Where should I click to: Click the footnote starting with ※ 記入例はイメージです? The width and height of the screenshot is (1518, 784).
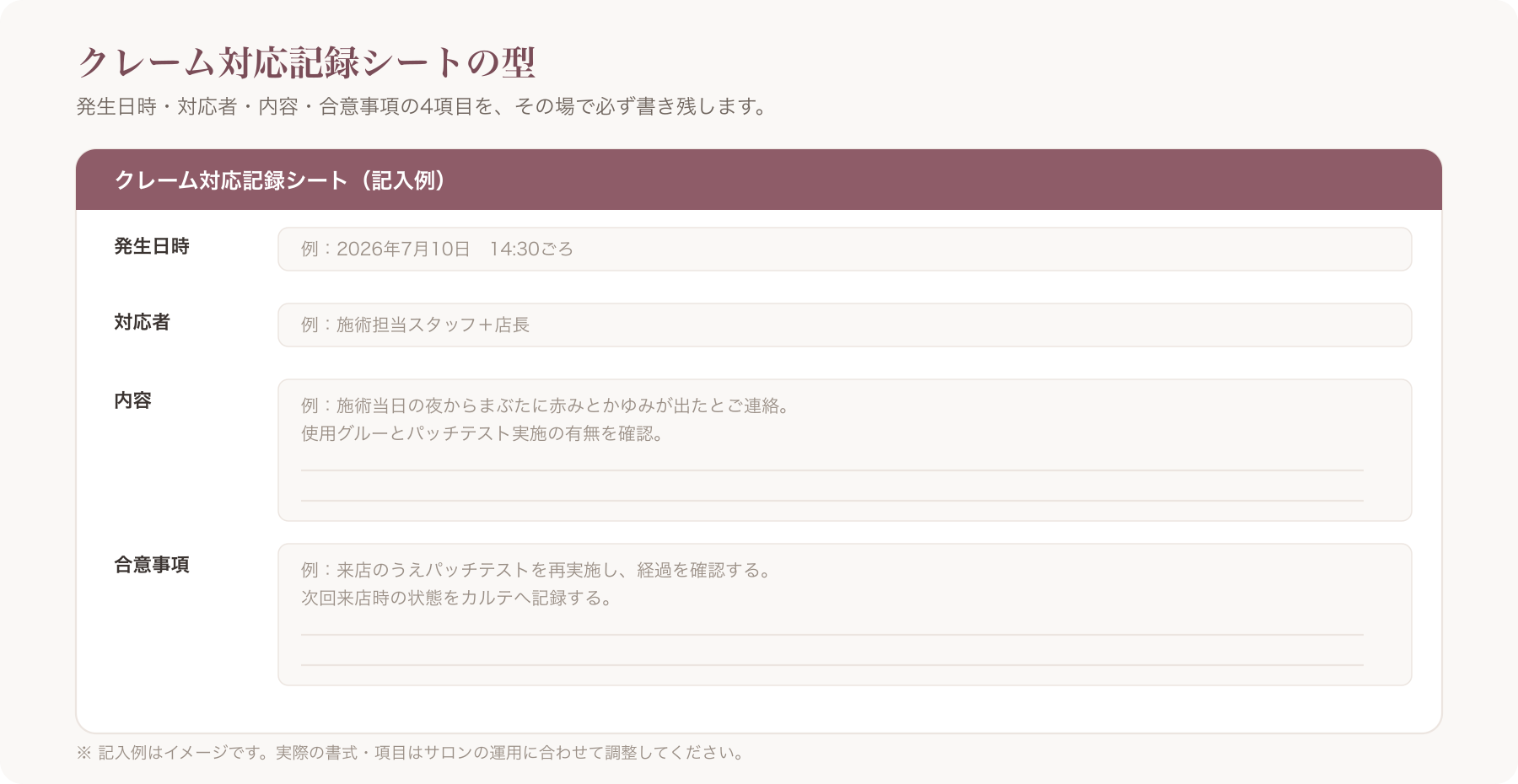[412, 753]
